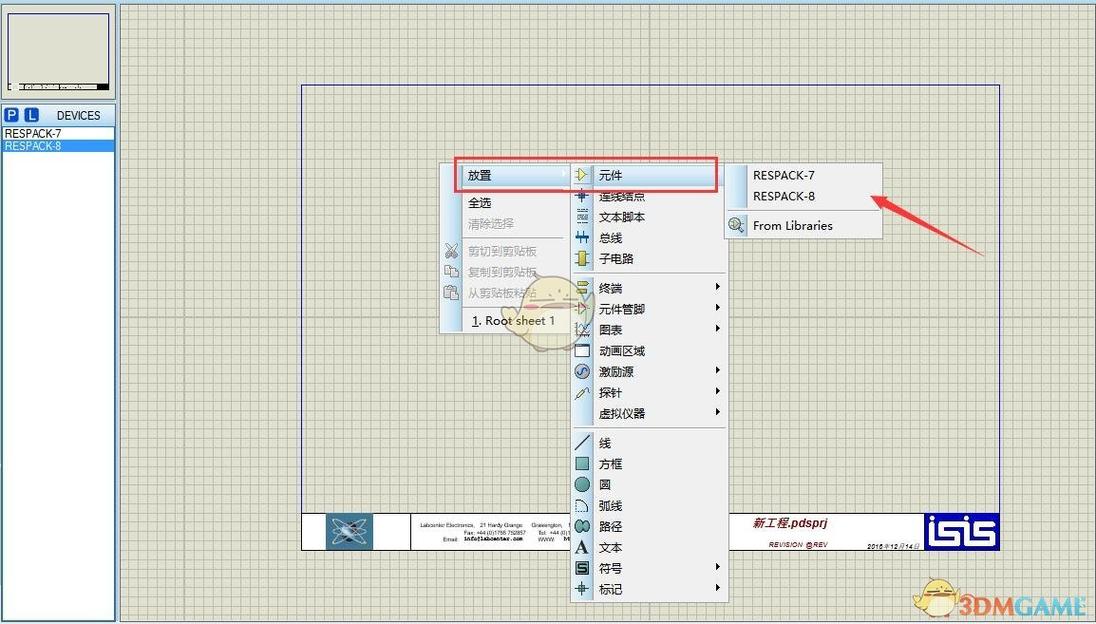Select the 总线 bus placement icon
The image size is (1096, 624).
coord(582,238)
